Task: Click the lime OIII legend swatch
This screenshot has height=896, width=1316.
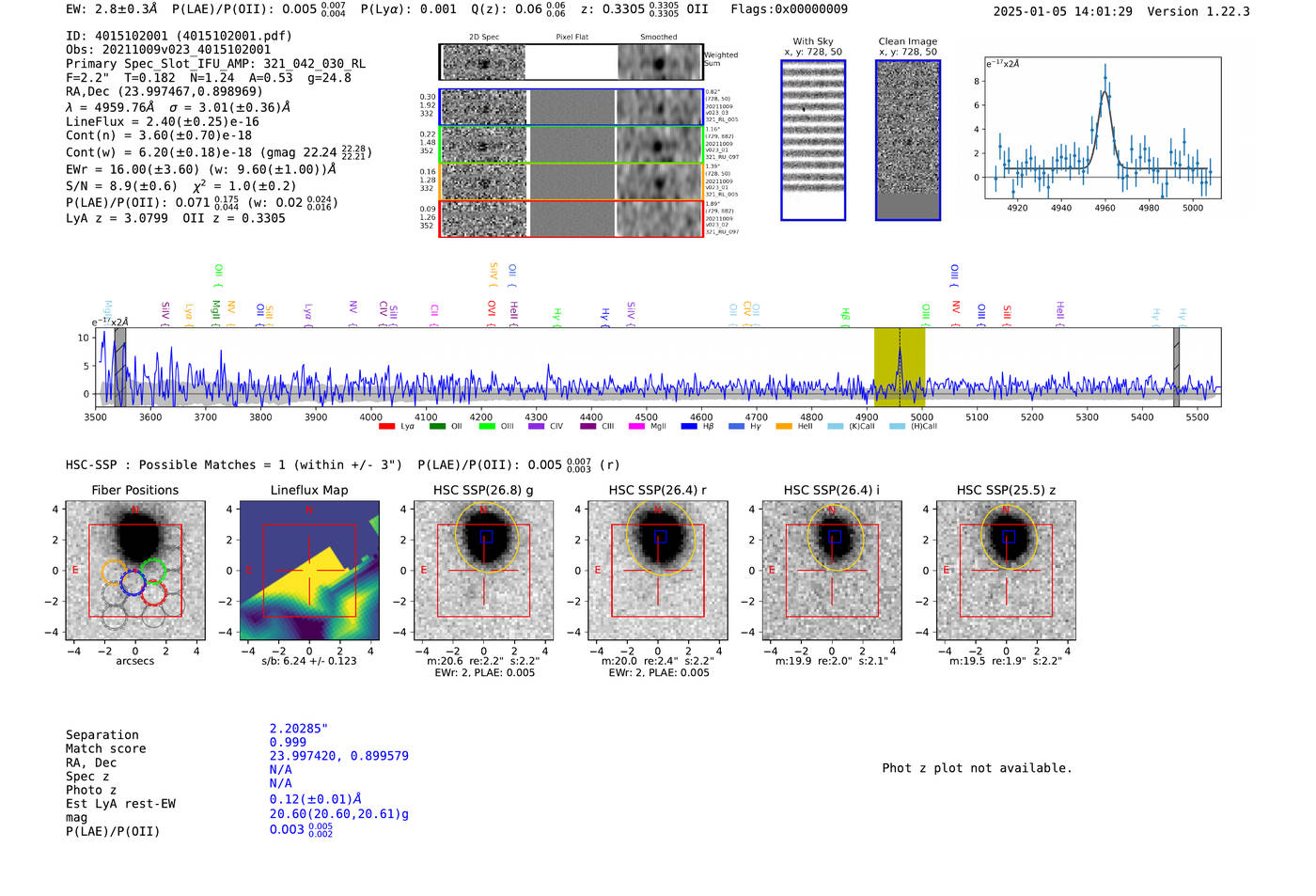Action: point(487,426)
